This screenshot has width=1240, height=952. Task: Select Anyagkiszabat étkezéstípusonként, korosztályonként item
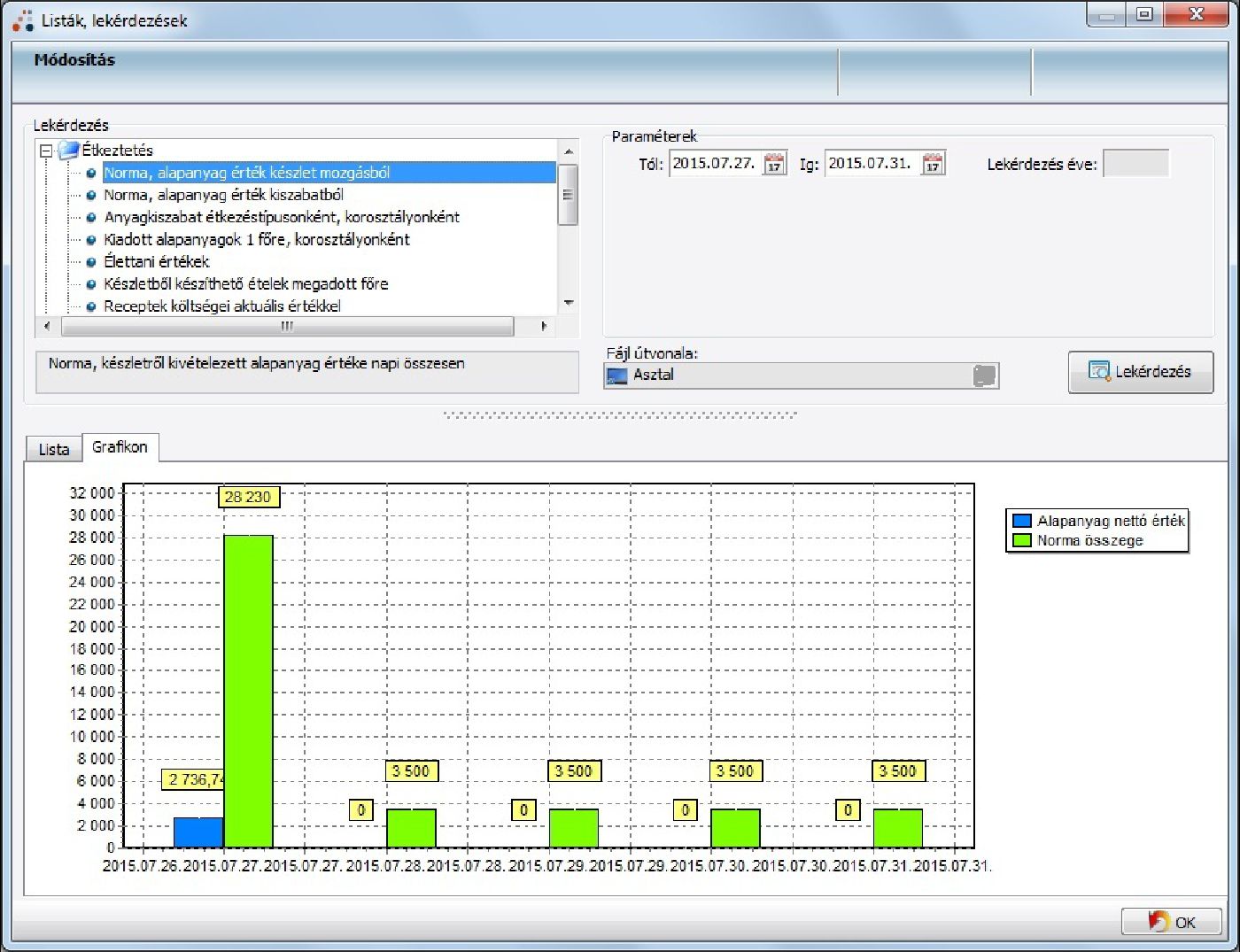pyautogui.click(x=282, y=217)
